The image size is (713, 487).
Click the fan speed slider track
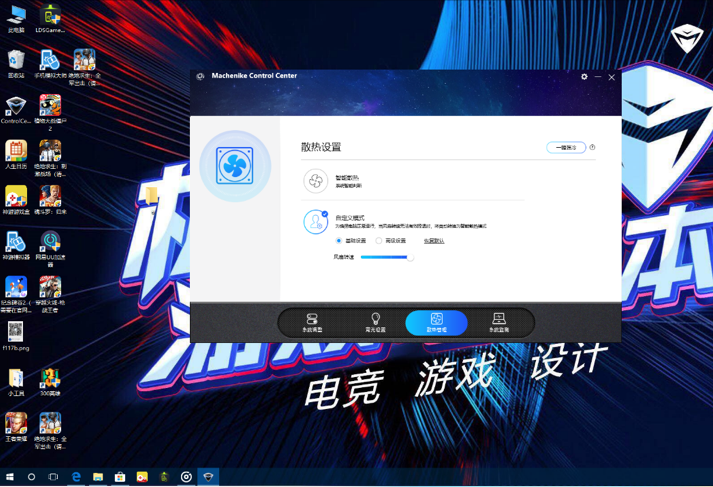click(387, 257)
